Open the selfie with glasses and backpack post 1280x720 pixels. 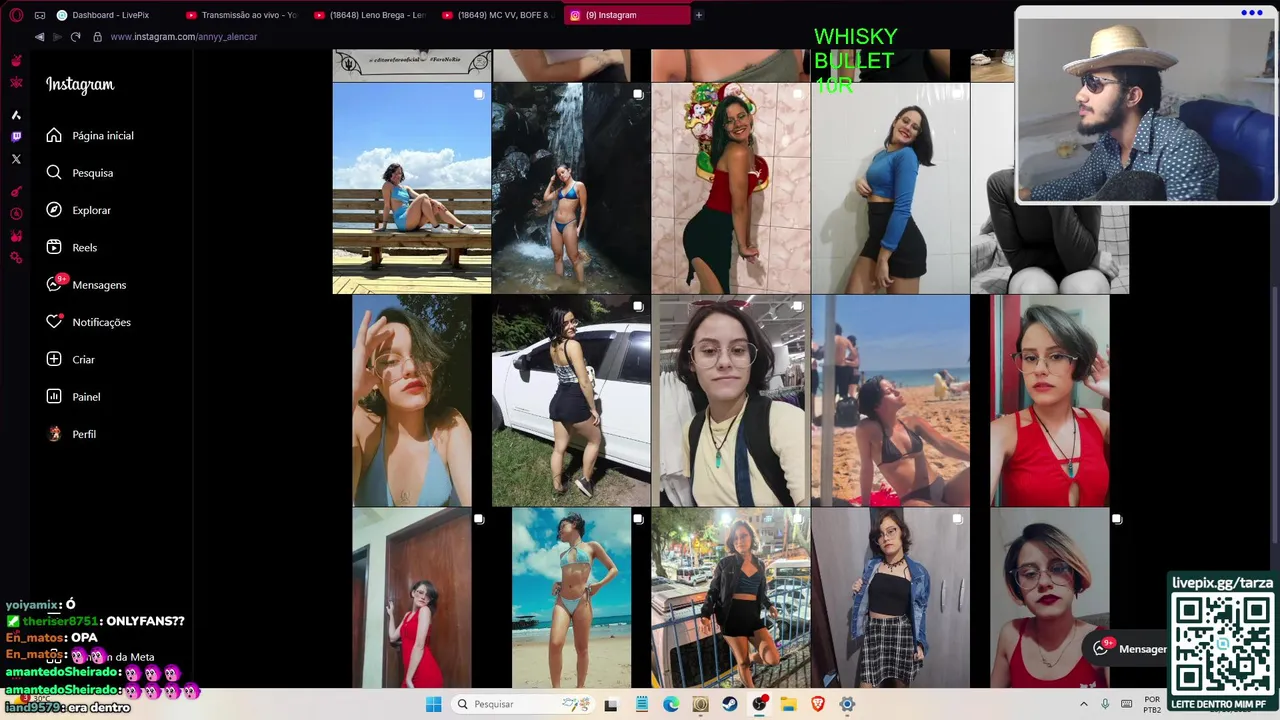731,401
